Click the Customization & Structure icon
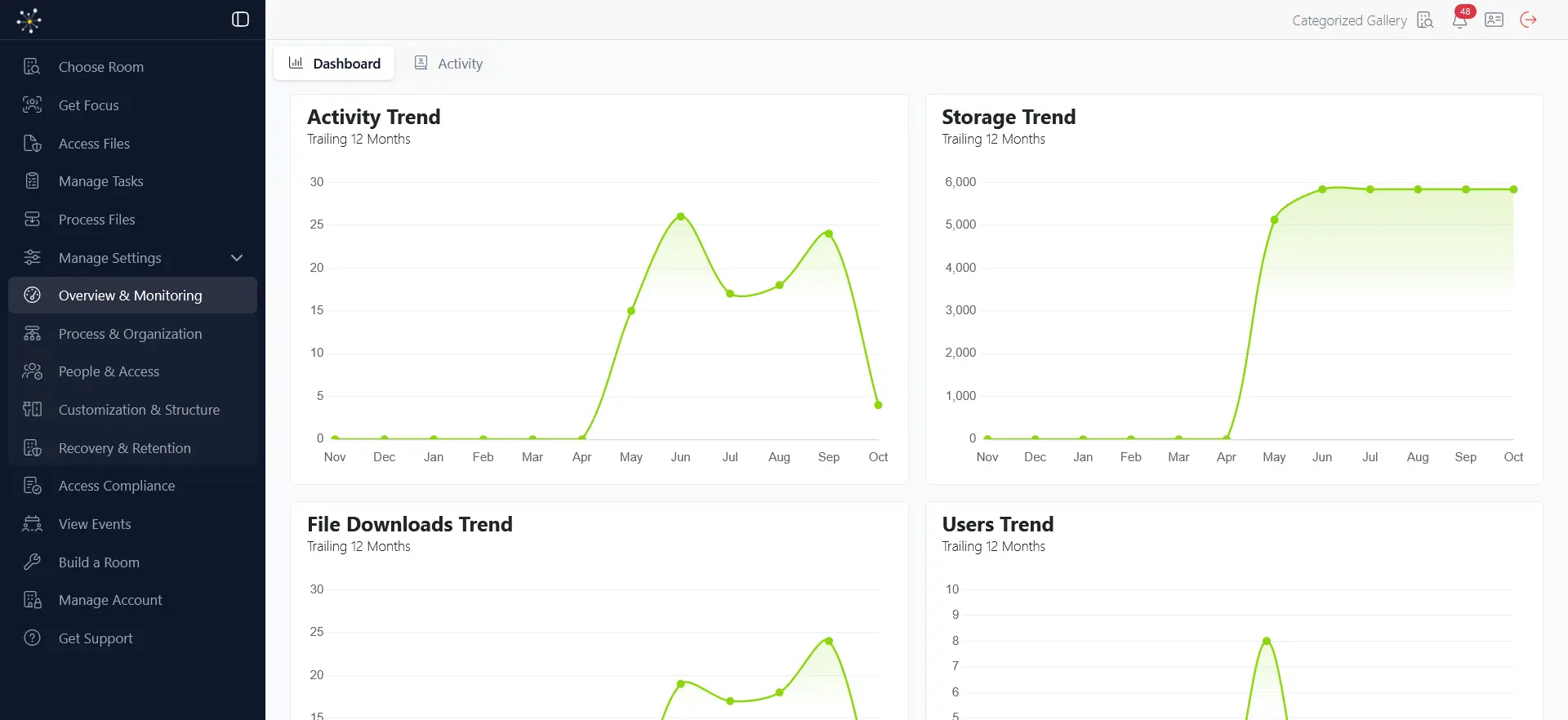The height and width of the screenshot is (720, 1568). [x=32, y=409]
